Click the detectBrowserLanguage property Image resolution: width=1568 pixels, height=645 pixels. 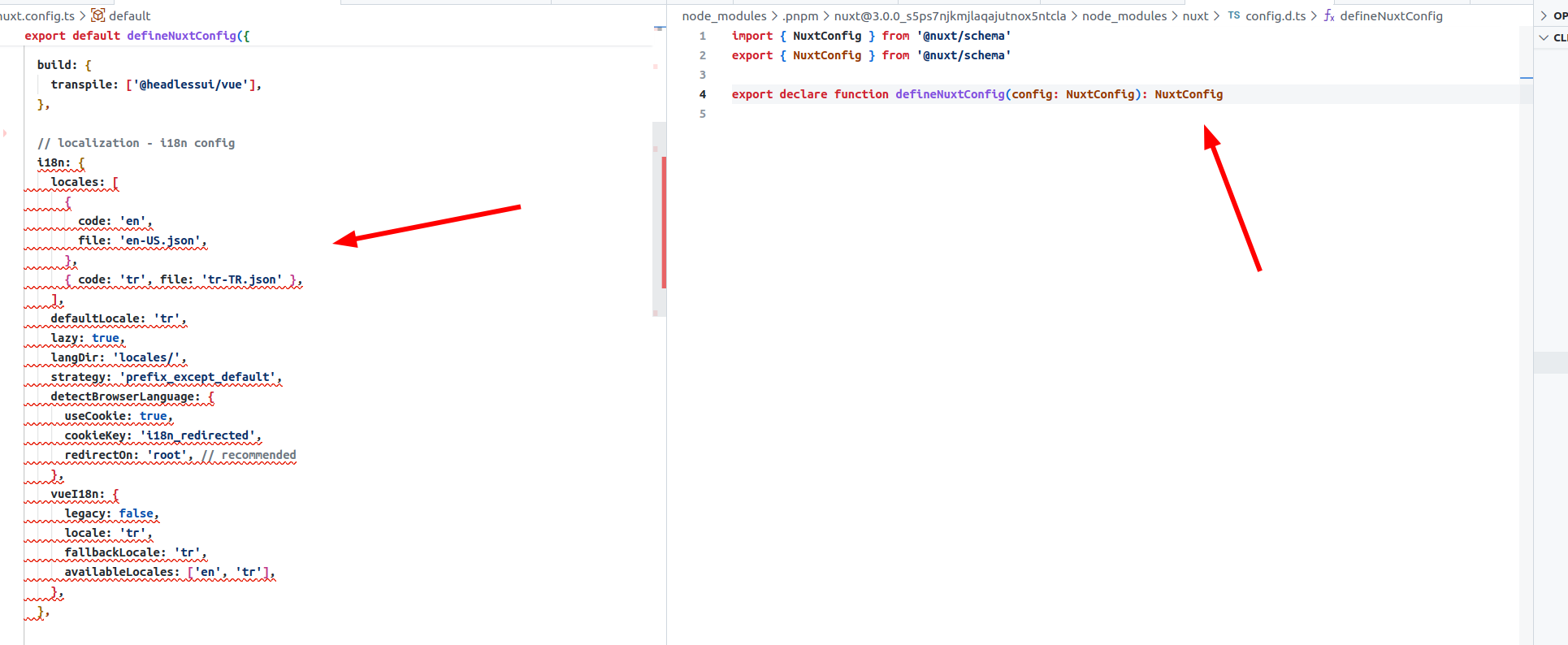coord(126,396)
